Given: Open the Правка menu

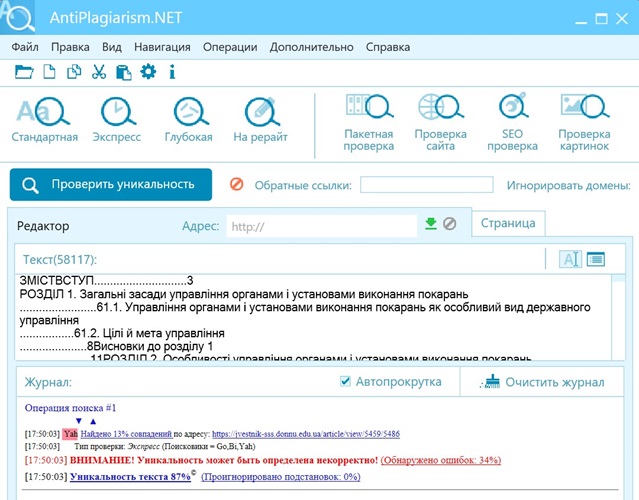Looking at the screenshot, I should point(70,47).
